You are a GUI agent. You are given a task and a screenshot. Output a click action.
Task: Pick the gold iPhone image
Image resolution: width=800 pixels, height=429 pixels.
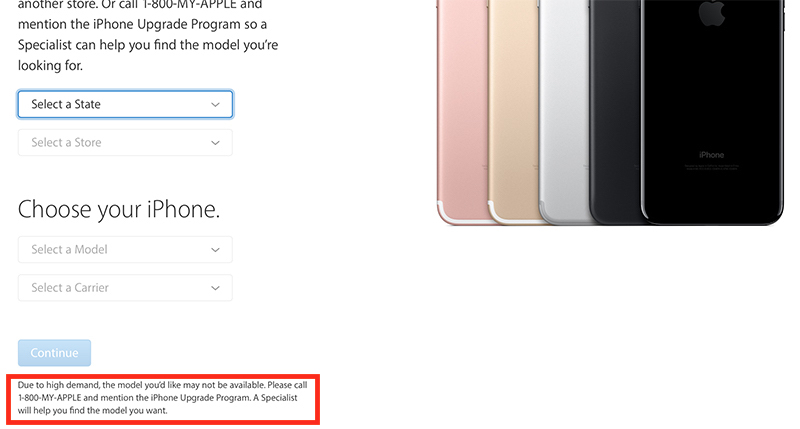513,112
